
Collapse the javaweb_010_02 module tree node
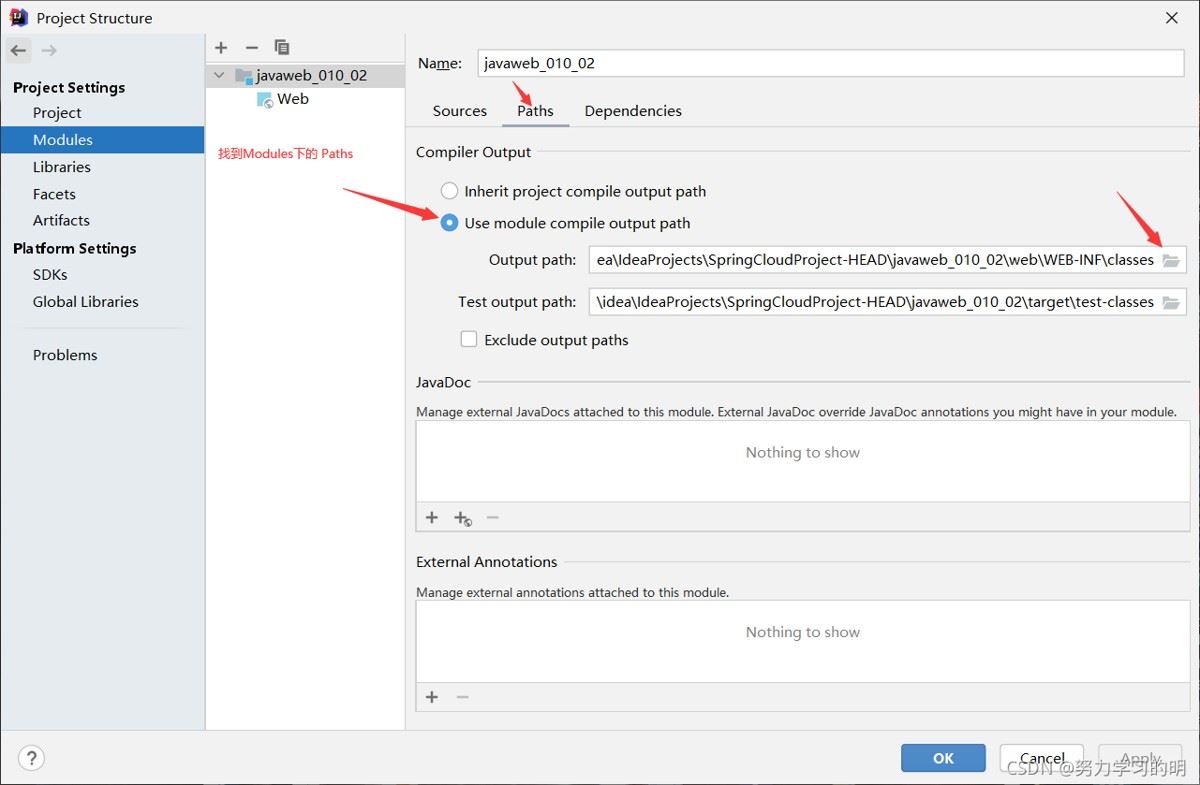coord(220,75)
